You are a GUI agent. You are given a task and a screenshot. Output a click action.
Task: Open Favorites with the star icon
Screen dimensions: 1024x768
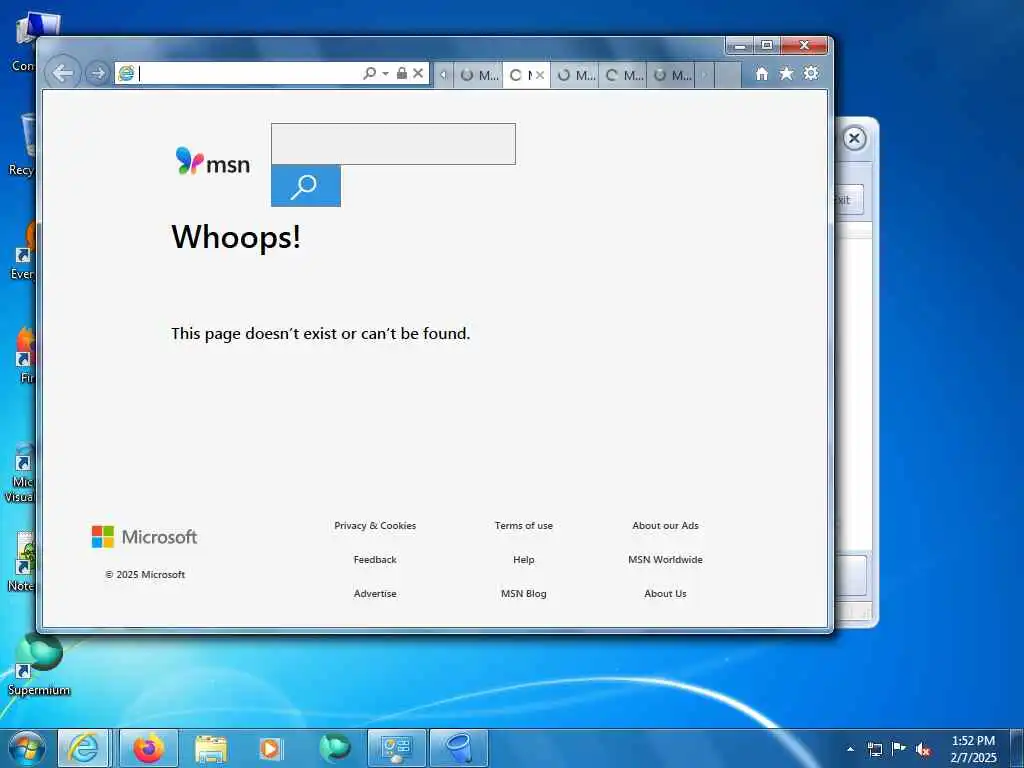click(786, 73)
